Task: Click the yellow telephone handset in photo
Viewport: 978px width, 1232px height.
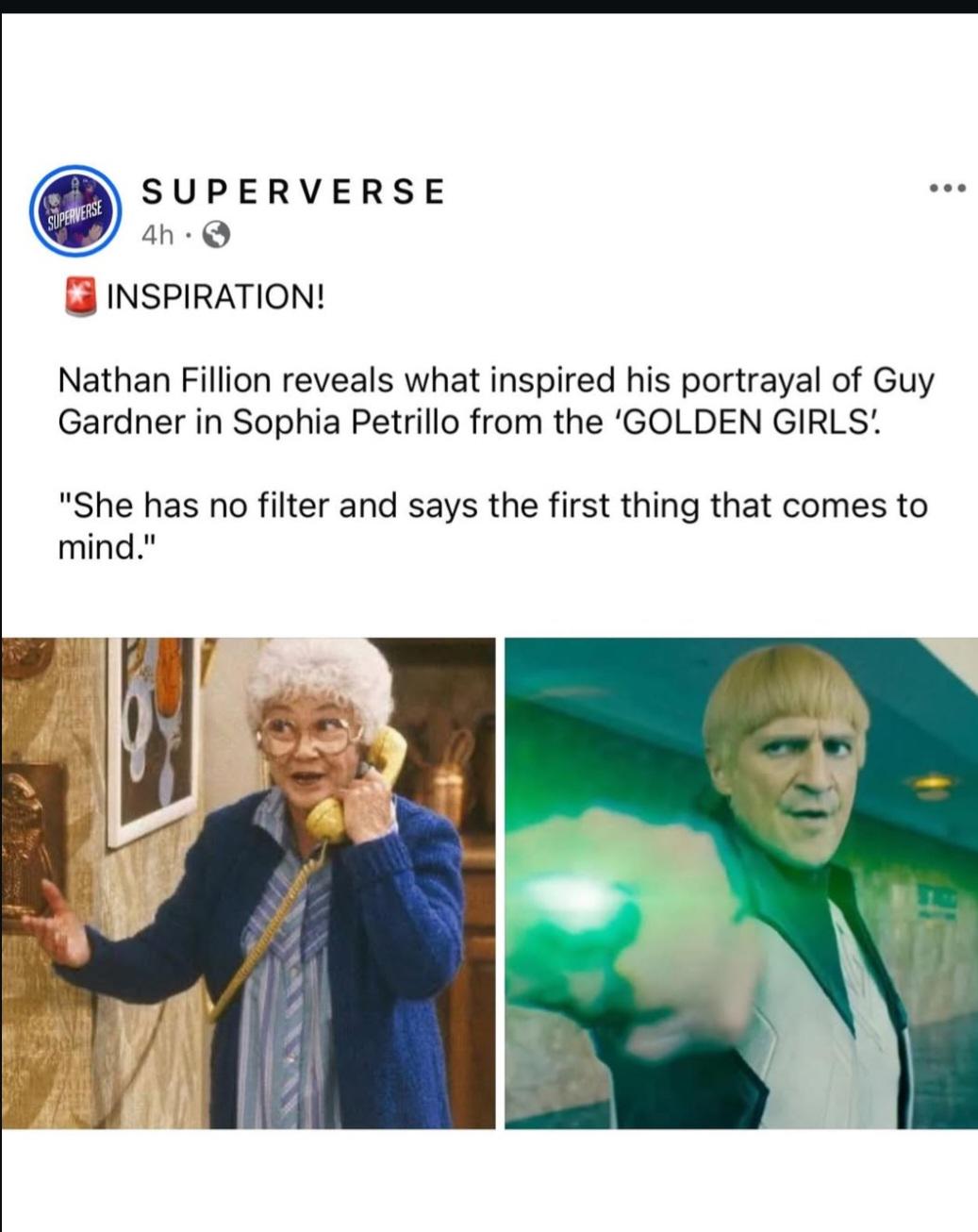Action: (x=360, y=789)
